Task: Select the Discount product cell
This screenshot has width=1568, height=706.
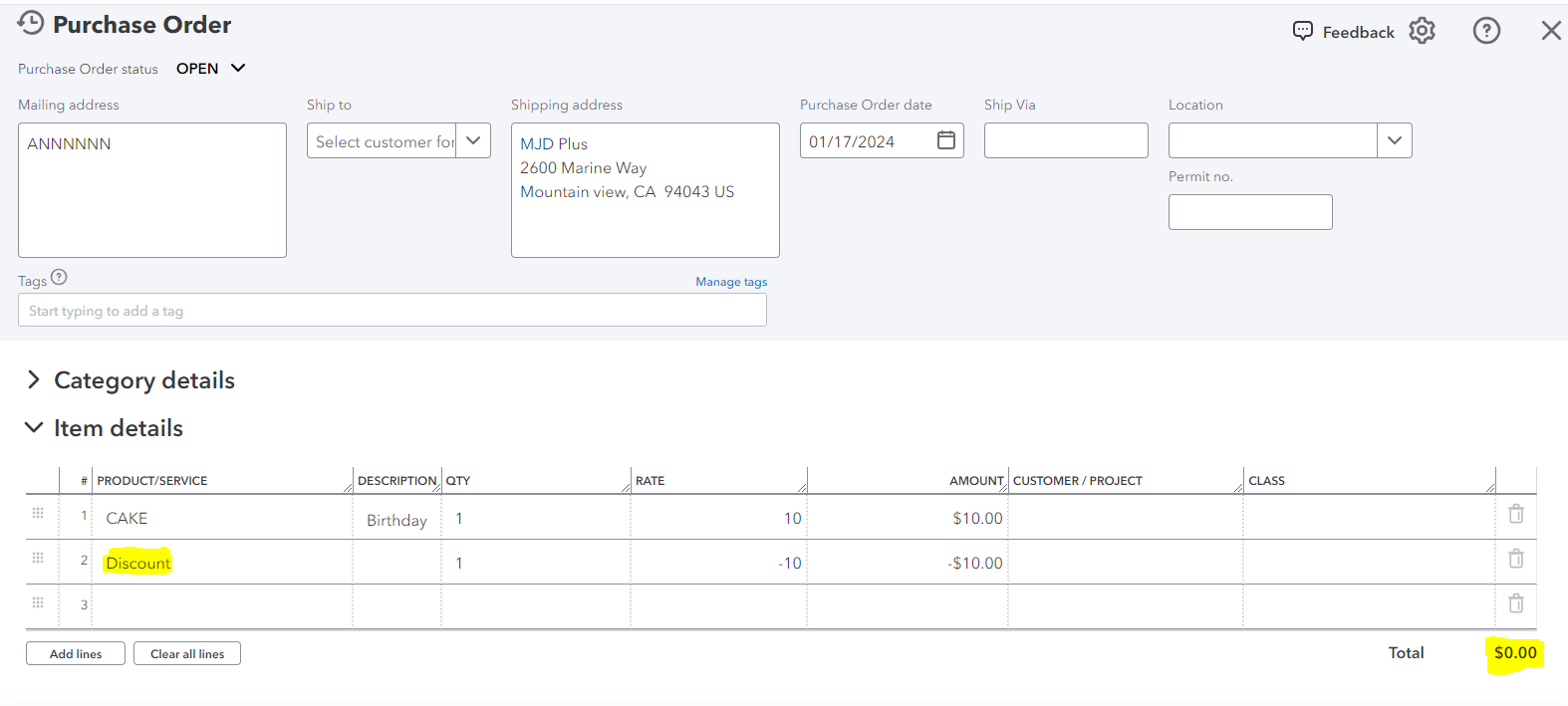Action: point(222,563)
